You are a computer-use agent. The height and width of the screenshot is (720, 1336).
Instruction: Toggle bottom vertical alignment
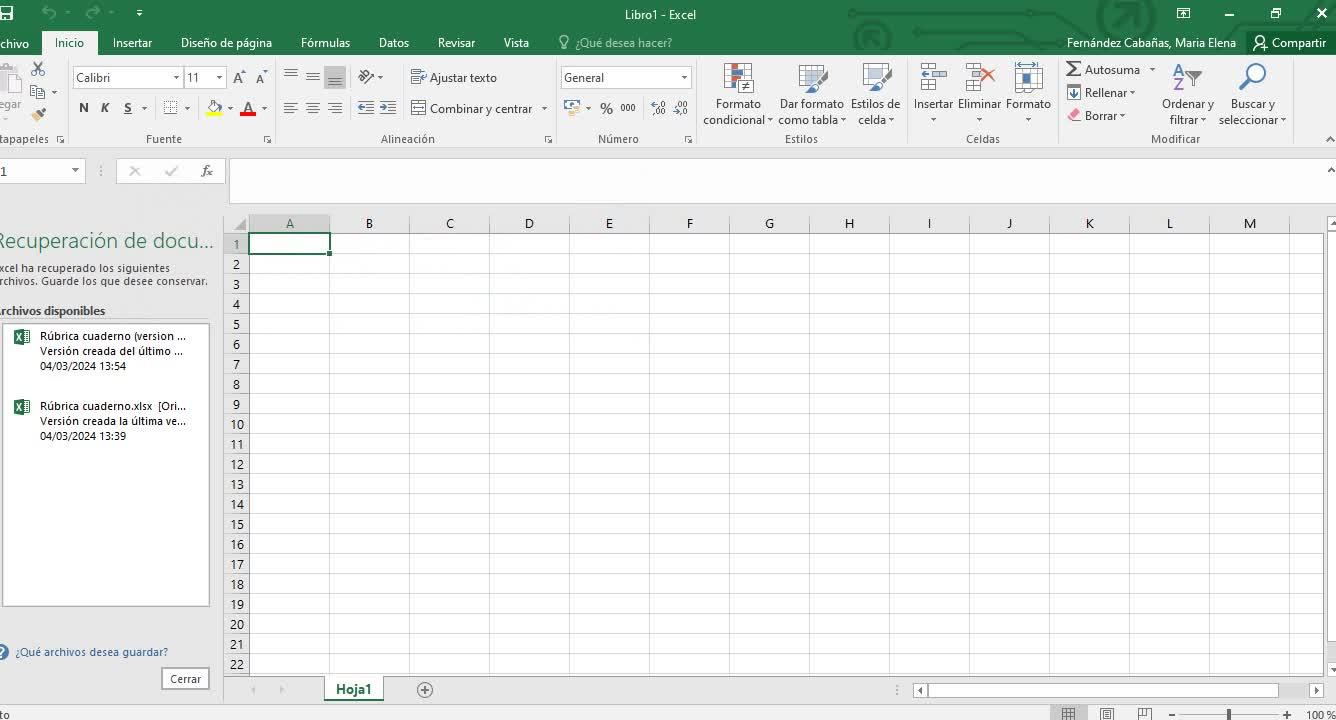point(335,77)
